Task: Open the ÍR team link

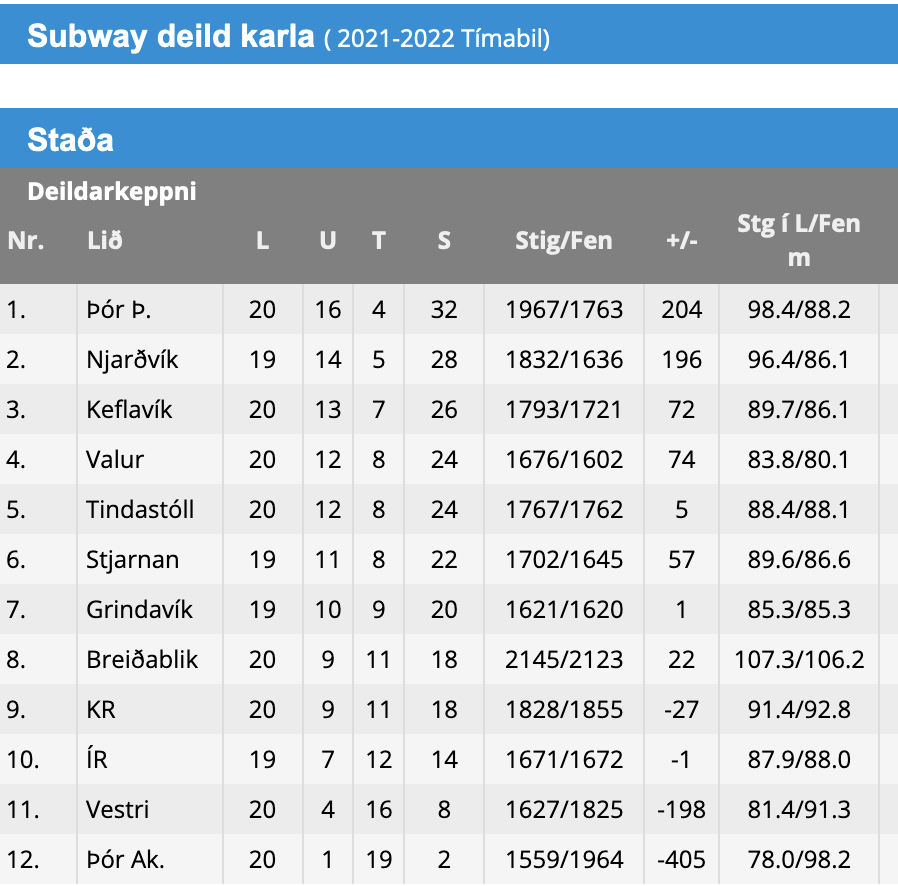Action: pos(97,759)
